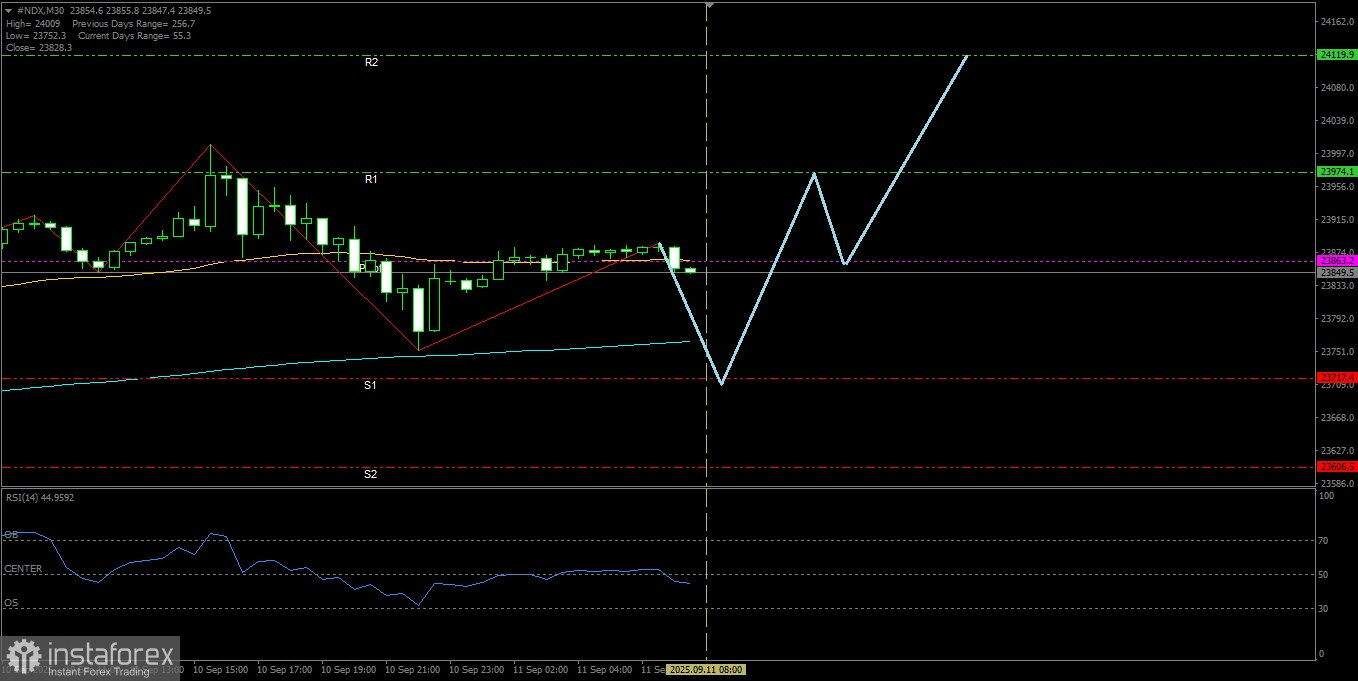Click the 23974.1 green price tag
This screenshot has height=681, width=1358.
click(1337, 172)
